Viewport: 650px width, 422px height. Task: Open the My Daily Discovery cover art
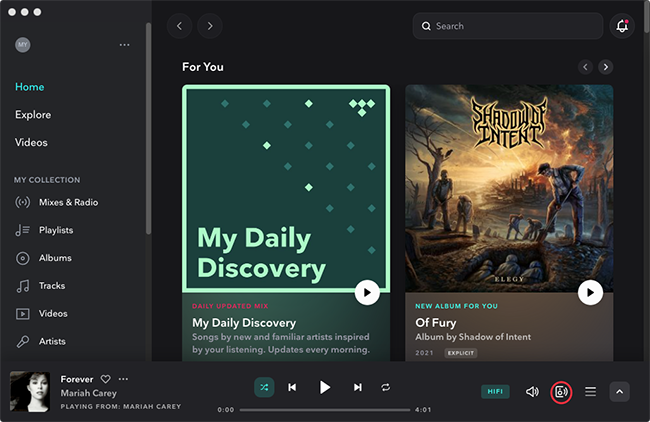pos(286,189)
